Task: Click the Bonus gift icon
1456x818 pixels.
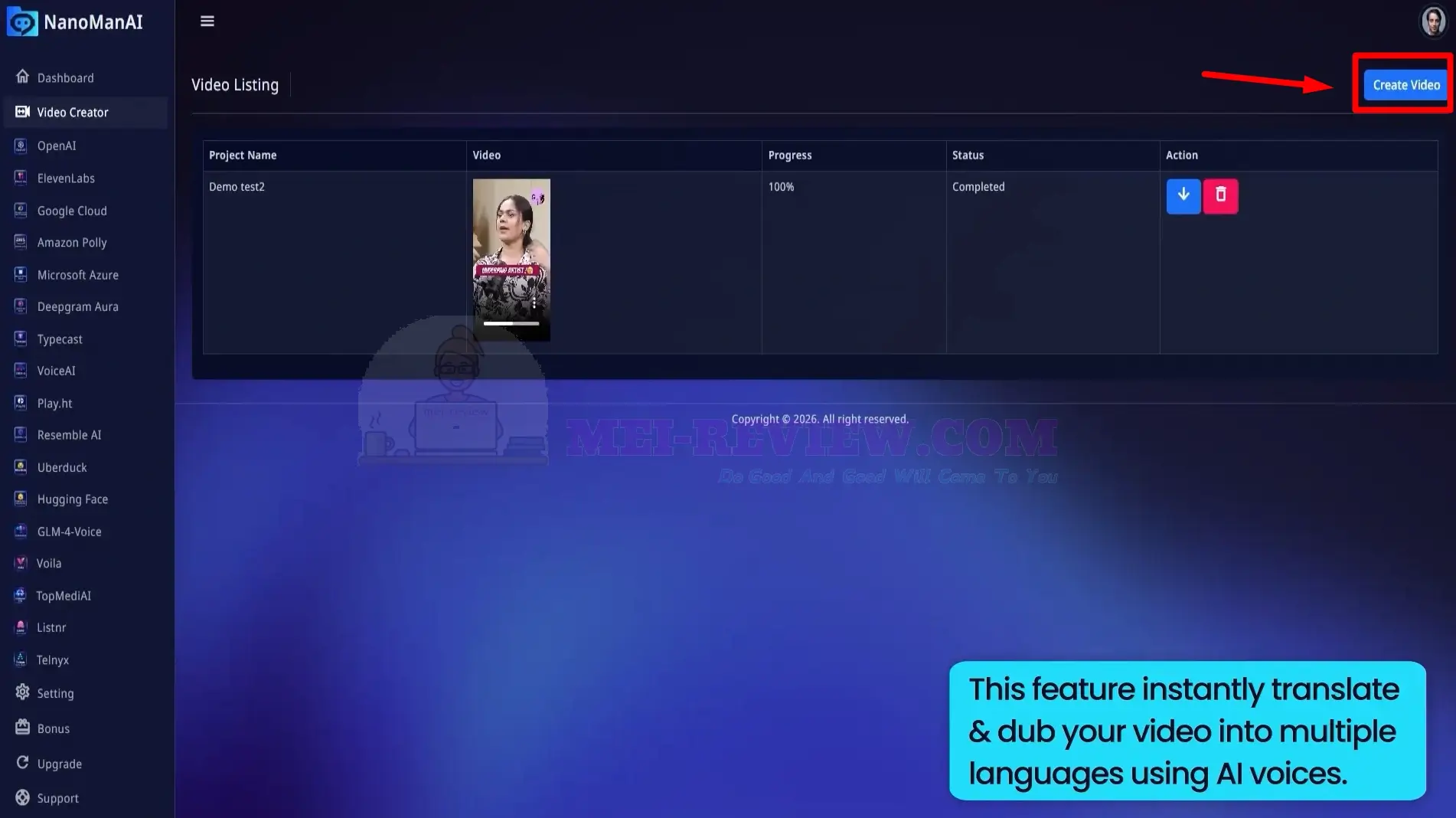Action: pos(22,728)
